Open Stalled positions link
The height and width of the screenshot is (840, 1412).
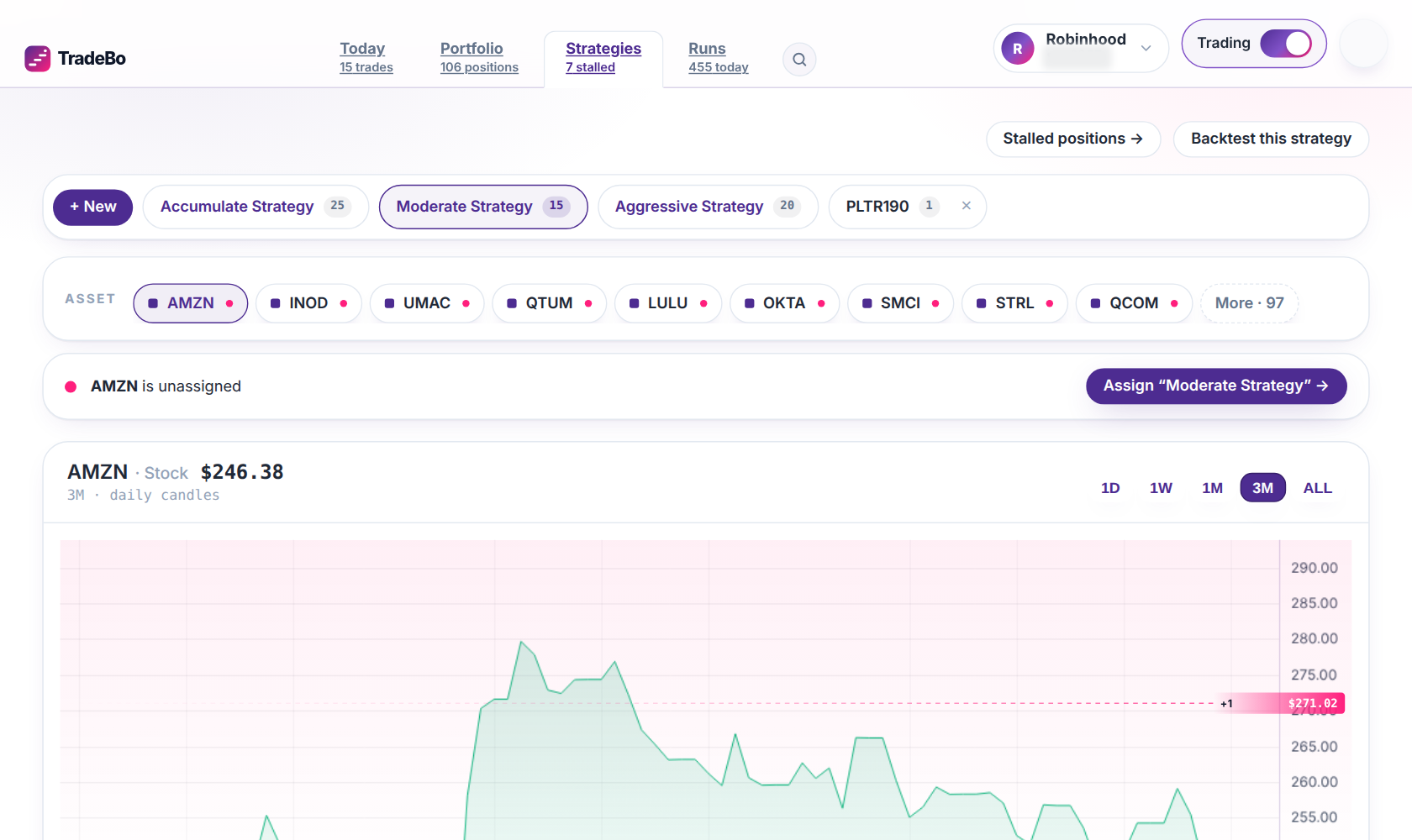pyautogui.click(x=1073, y=139)
